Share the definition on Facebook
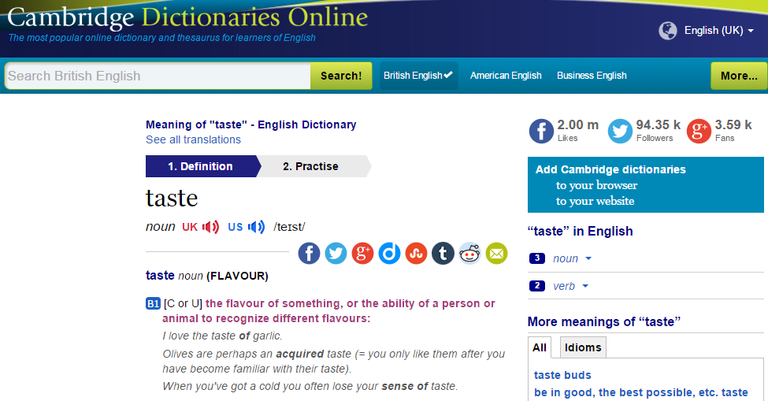The image size is (768, 401). [309, 253]
